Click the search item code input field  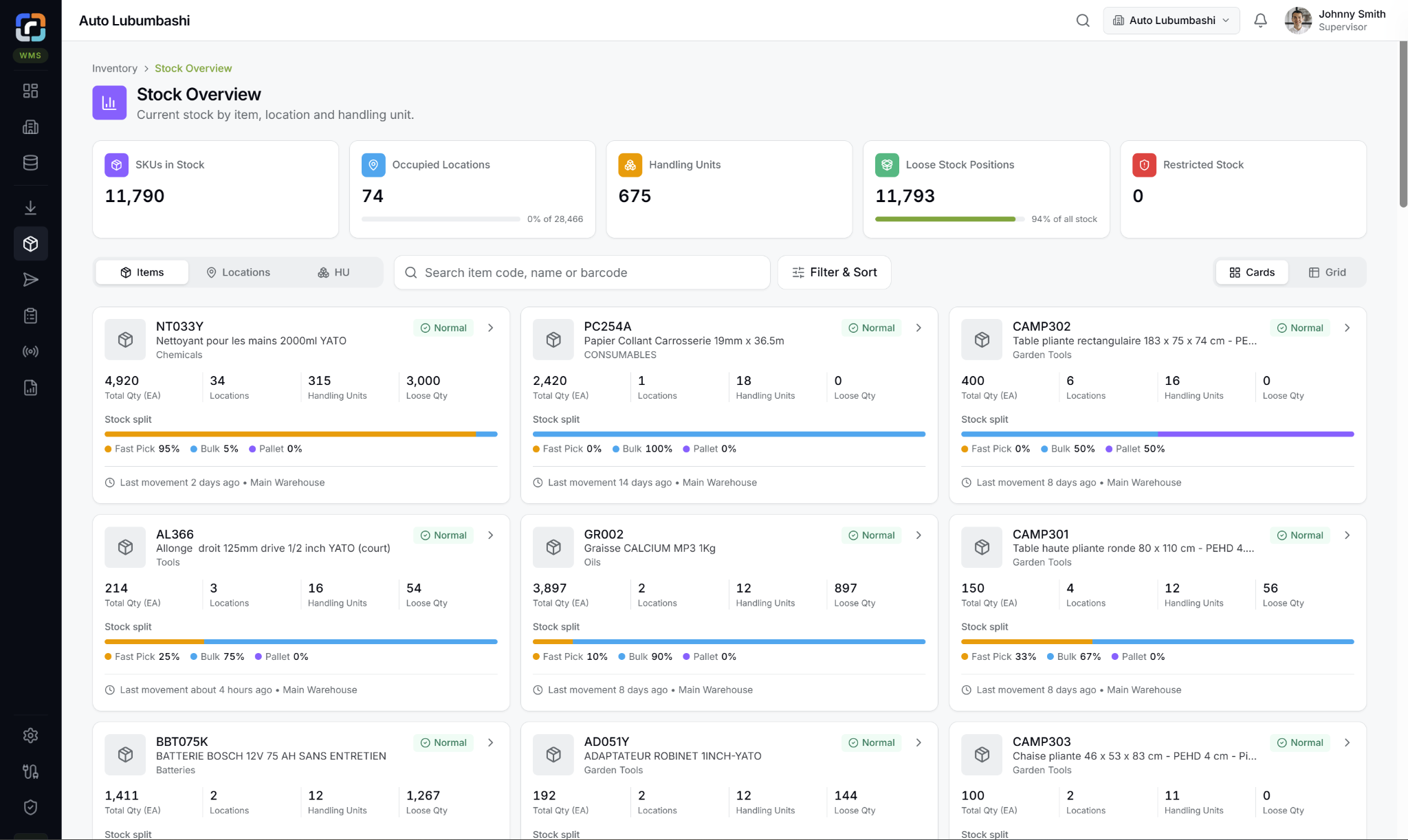coord(582,272)
